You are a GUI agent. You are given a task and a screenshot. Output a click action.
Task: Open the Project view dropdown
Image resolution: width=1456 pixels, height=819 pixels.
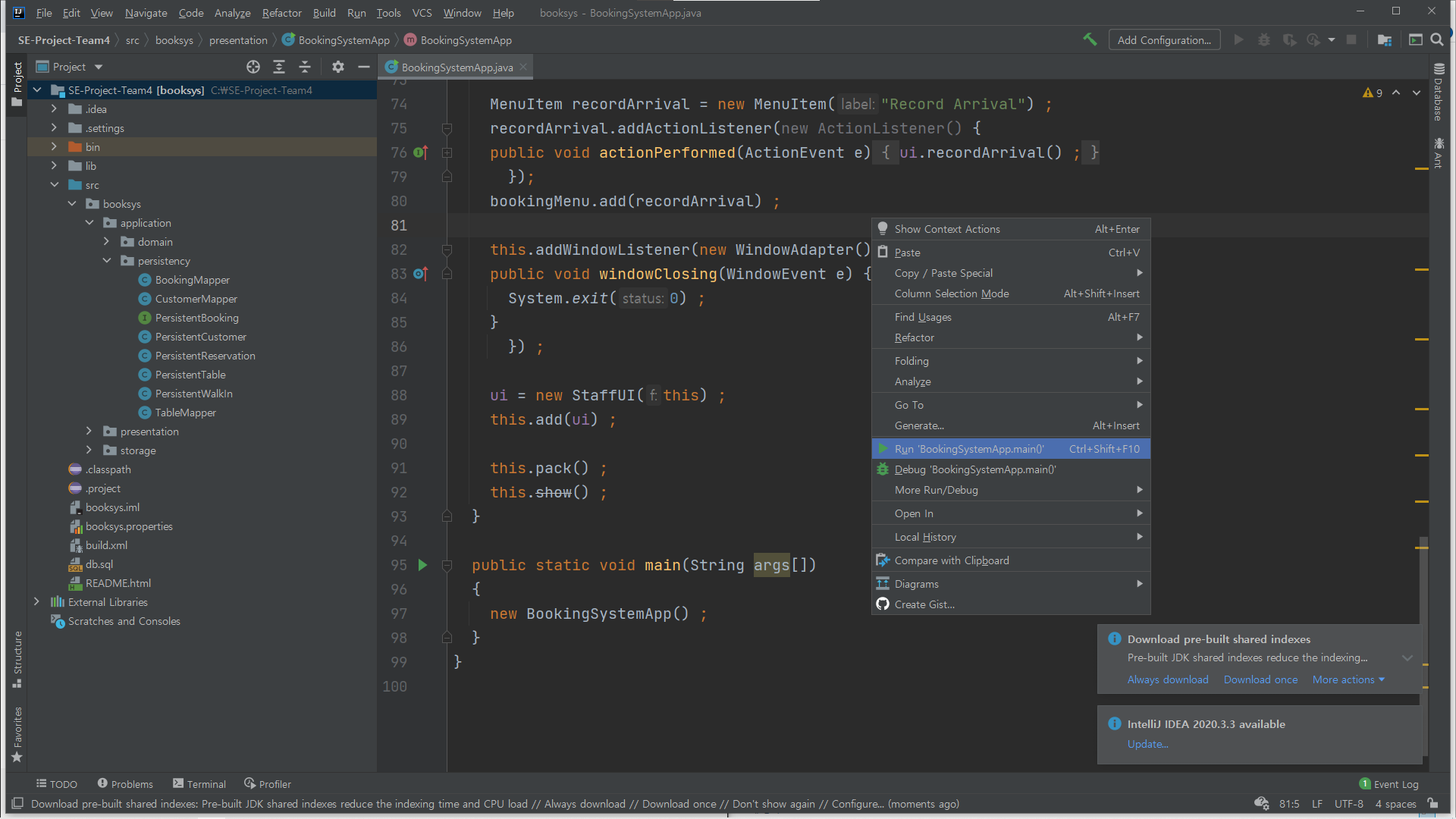99,67
